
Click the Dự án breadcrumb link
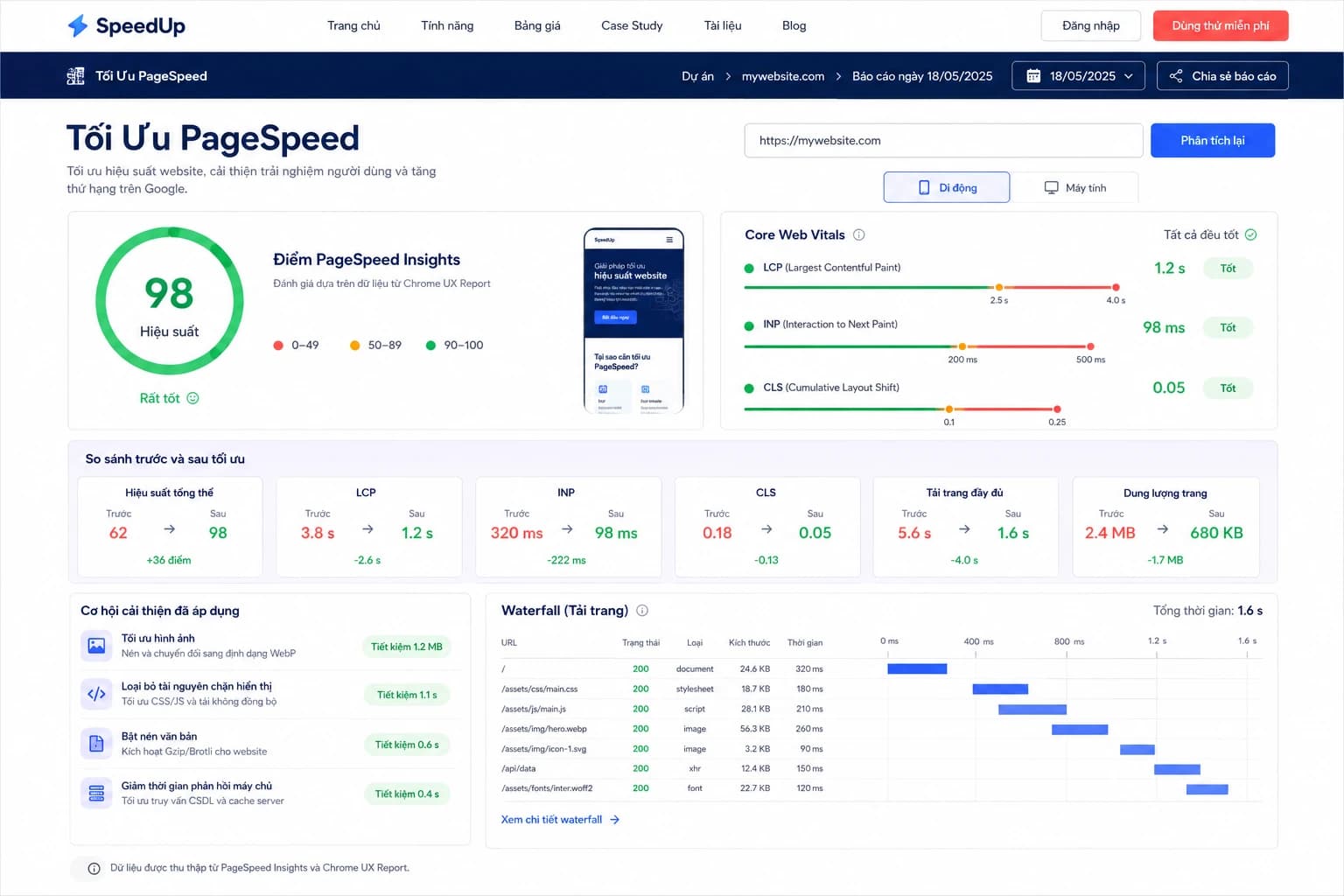point(697,76)
